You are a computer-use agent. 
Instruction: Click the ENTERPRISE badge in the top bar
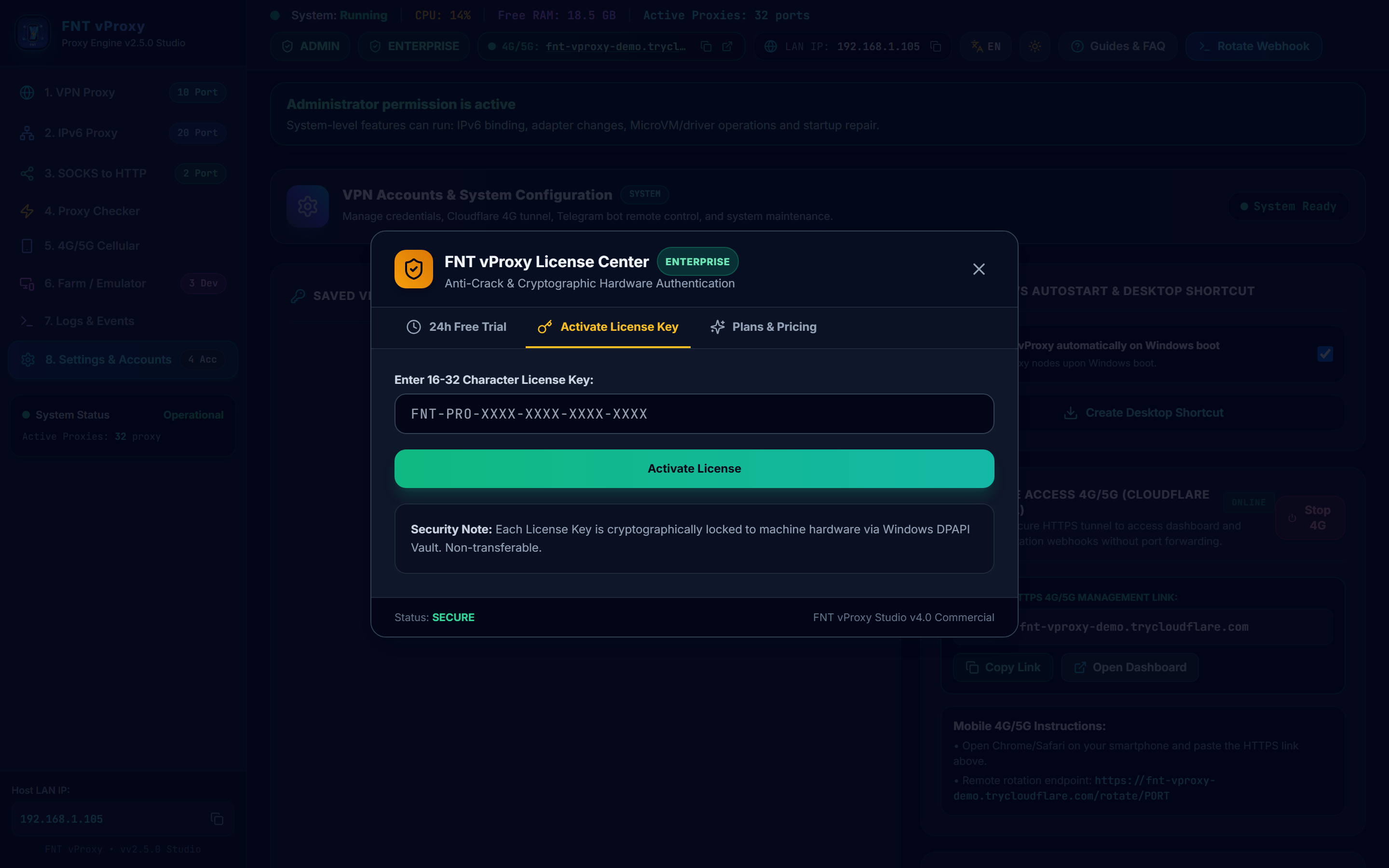pyautogui.click(x=414, y=46)
